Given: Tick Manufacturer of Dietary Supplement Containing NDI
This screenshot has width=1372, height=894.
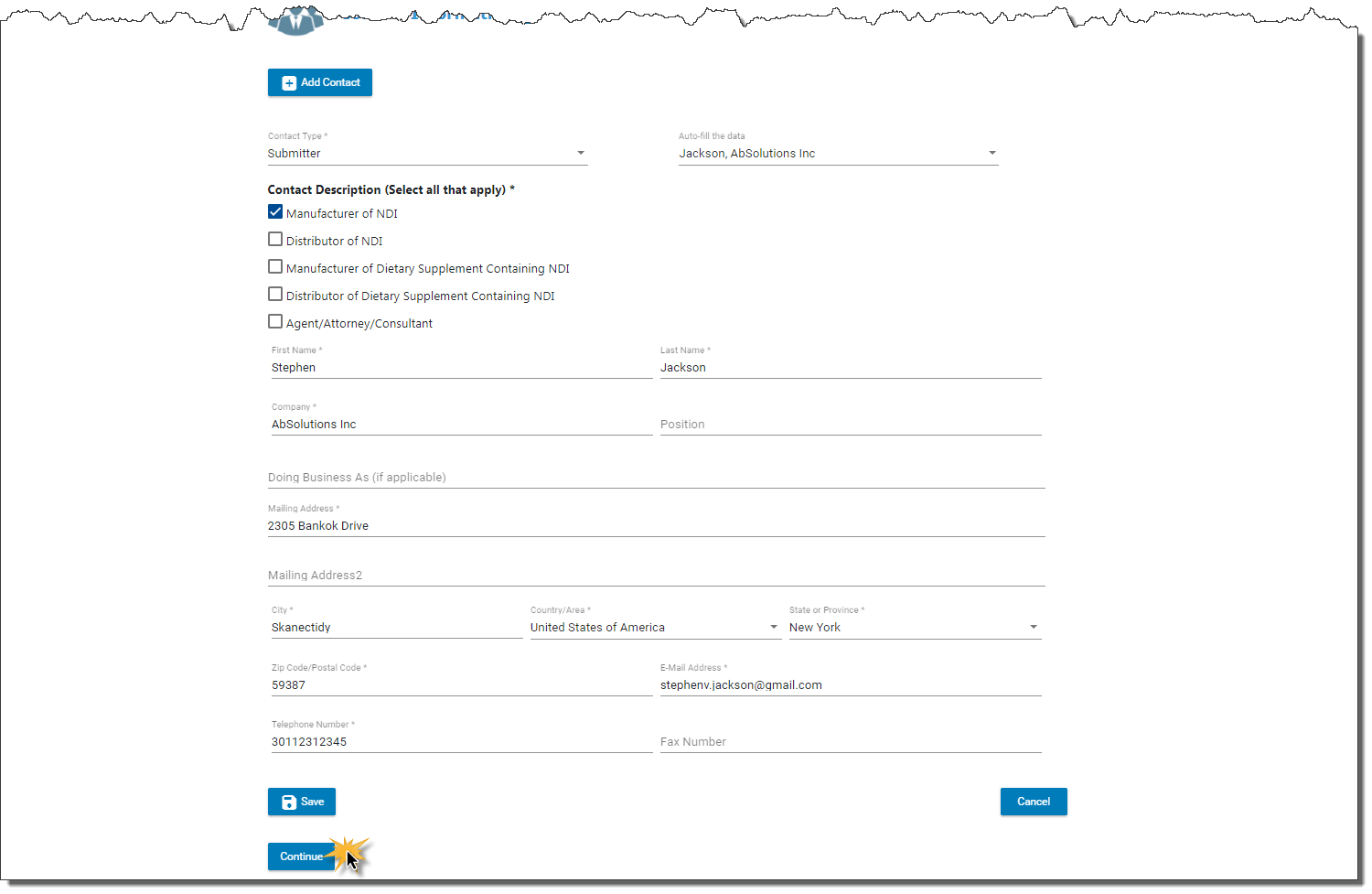Looking at the screenshot, I should [x=275, y=267].
